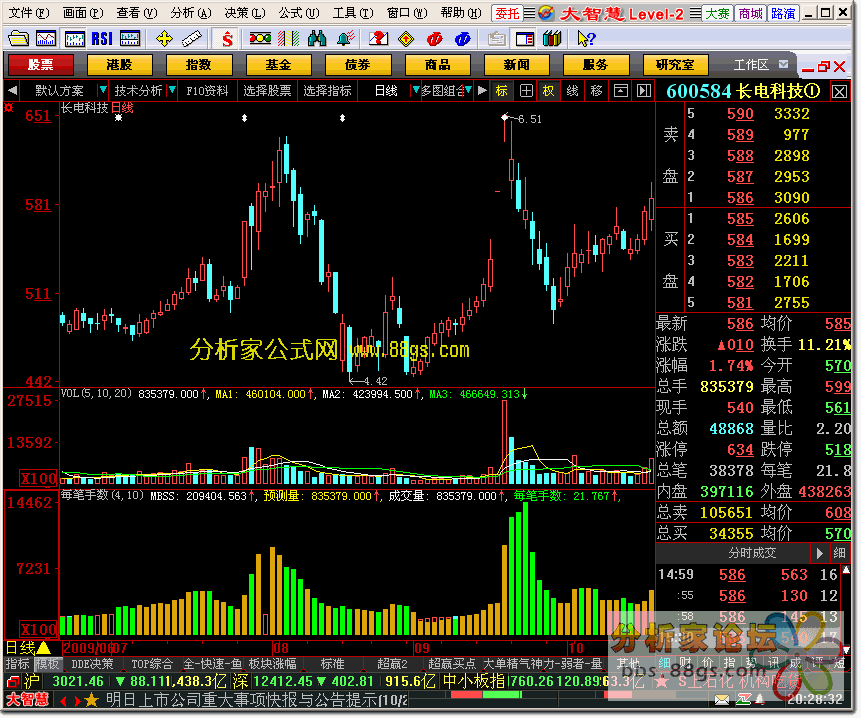Toggle the 移 move button
Screen dimensions: 861x718
(597, 91)
